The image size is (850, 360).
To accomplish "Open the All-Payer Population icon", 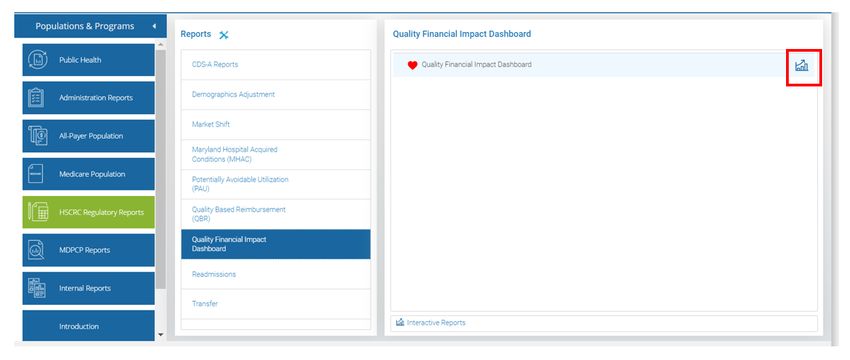I will (x=37, y=136).
